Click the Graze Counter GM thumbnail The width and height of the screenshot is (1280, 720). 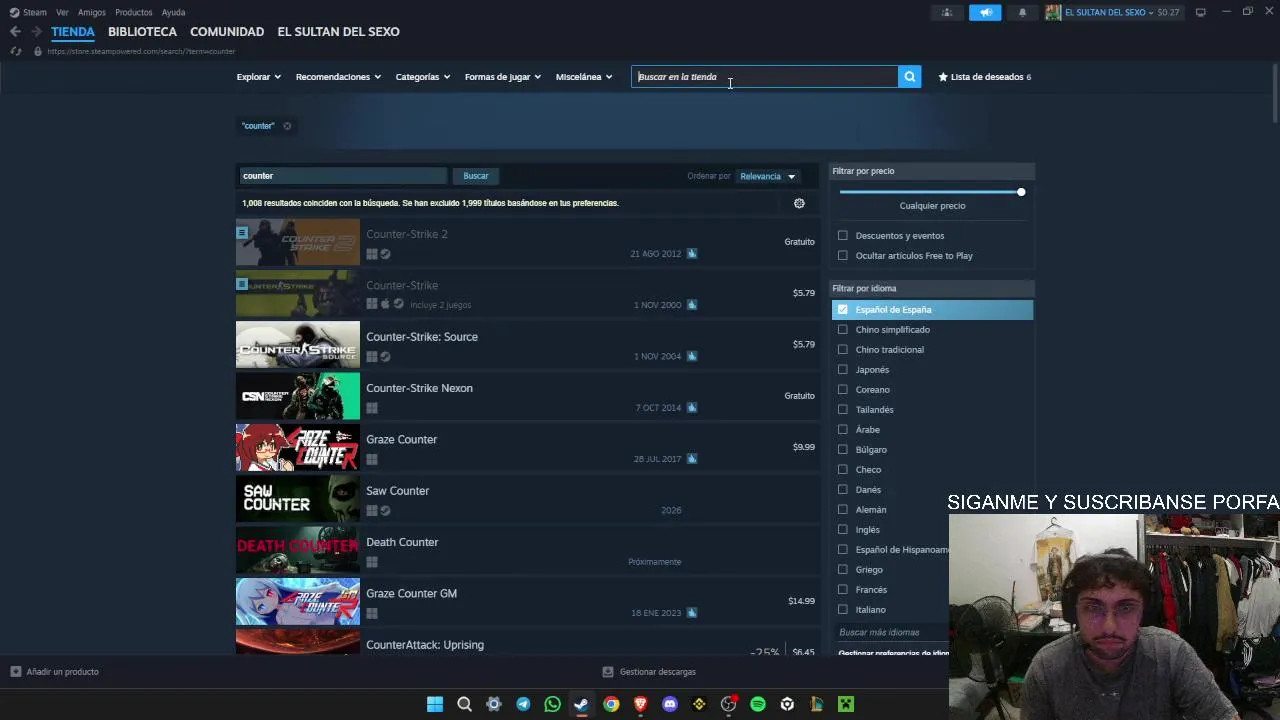tap(298, 602)
